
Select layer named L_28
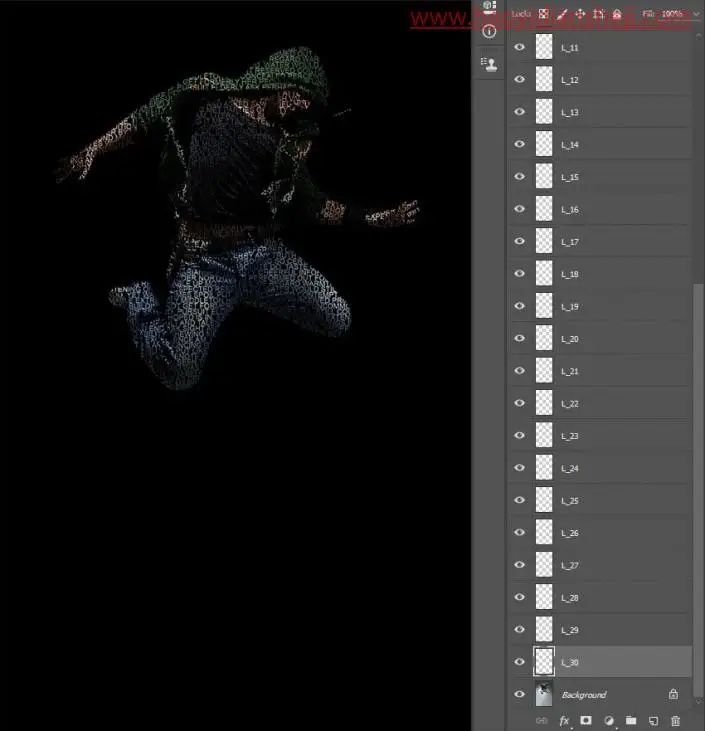pos(570,598)
